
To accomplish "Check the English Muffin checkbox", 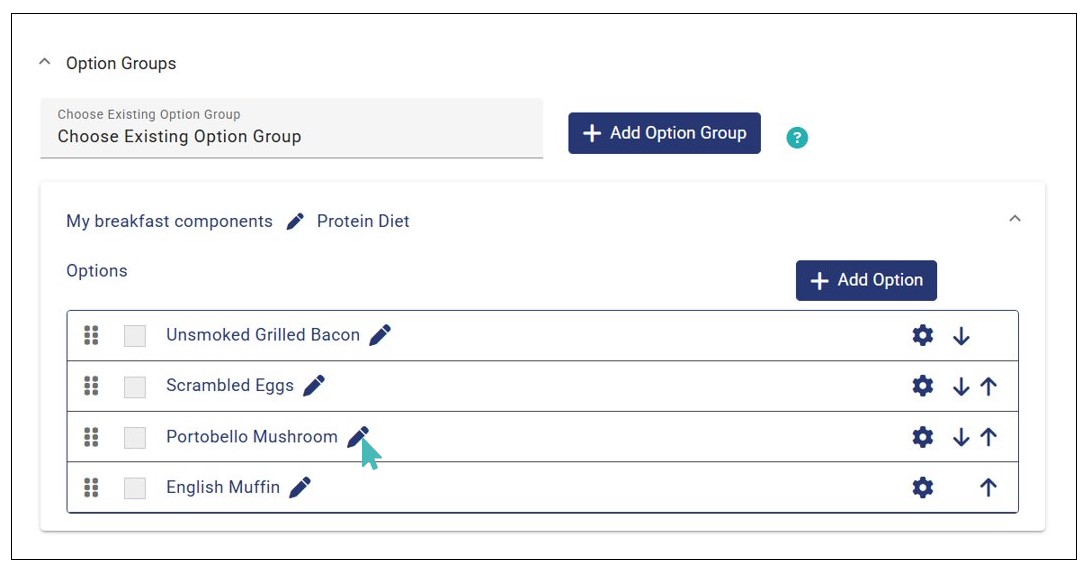I will [x=135, y=488].
